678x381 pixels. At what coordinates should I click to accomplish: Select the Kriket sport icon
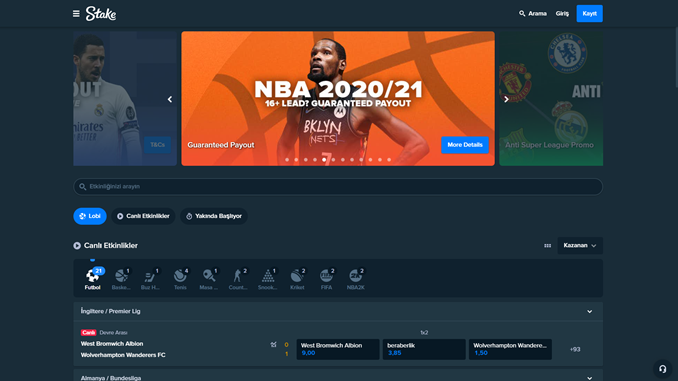297,279
